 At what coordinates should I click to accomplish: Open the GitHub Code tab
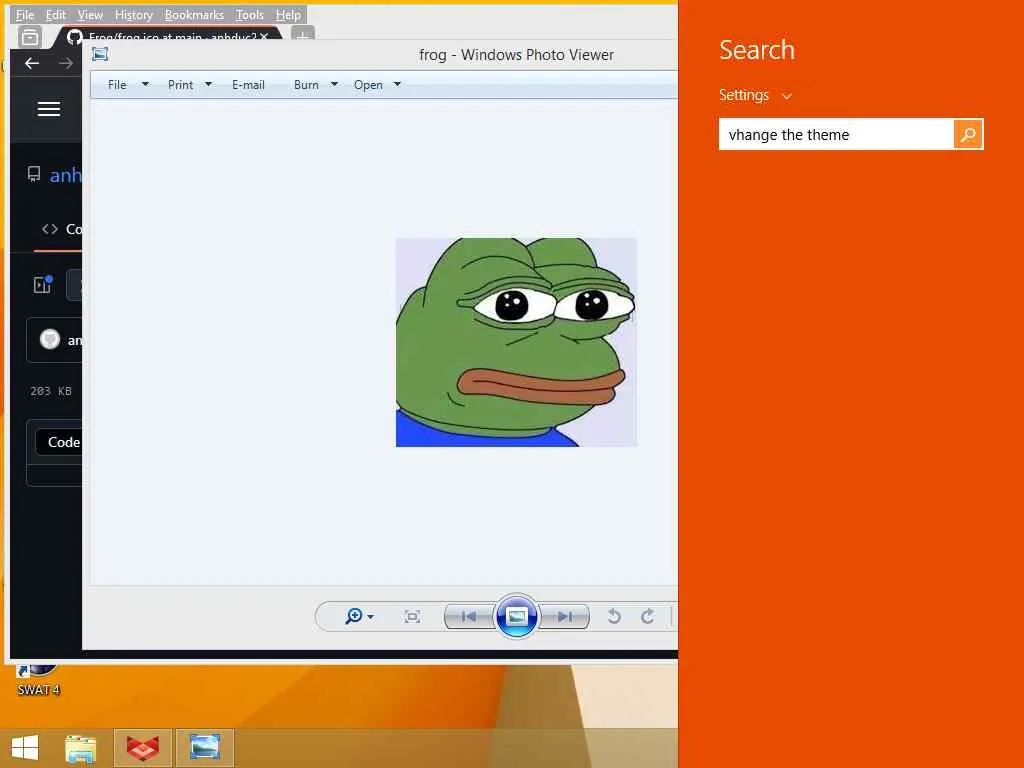click(x=61, y=229)
